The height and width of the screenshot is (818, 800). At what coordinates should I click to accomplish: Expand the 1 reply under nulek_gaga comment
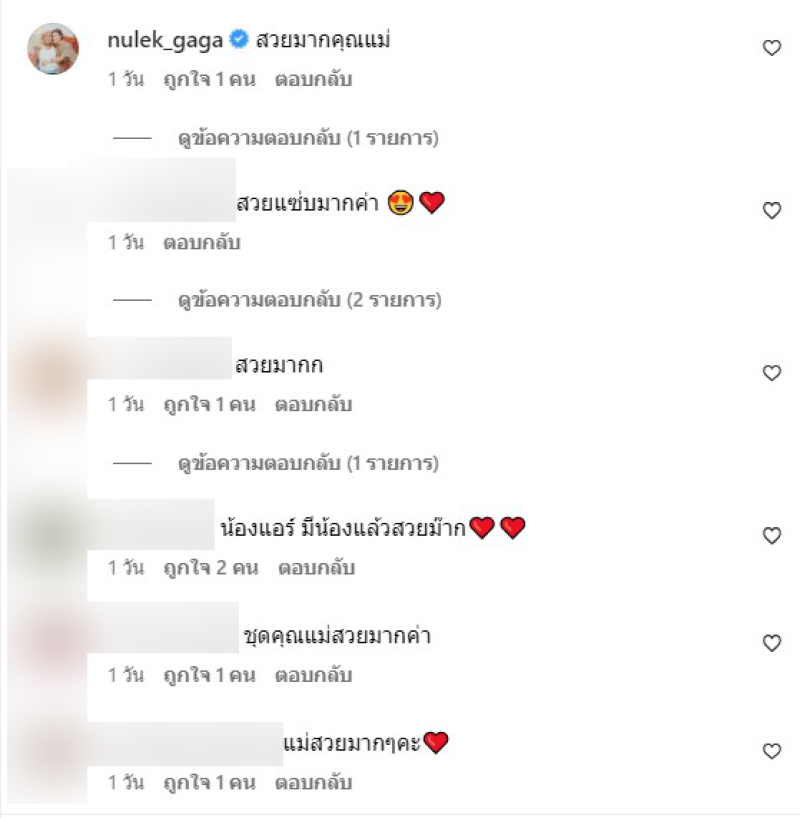pos(308,138)
